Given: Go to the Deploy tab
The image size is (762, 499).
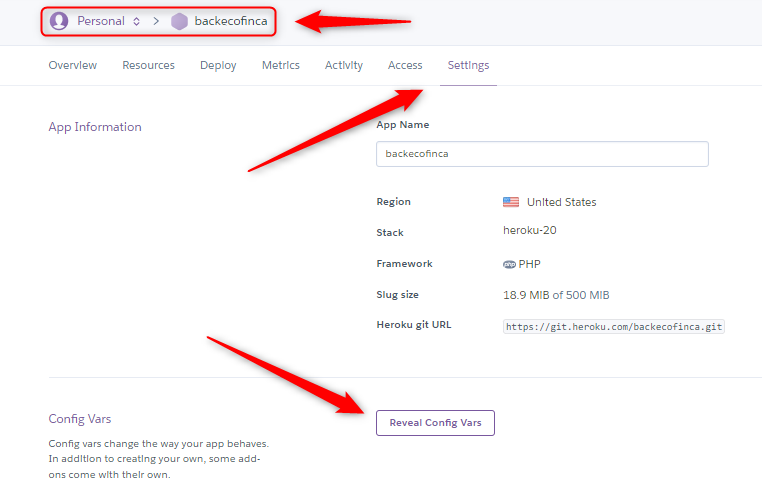Looking at the screenshot, I should (218, 65).
